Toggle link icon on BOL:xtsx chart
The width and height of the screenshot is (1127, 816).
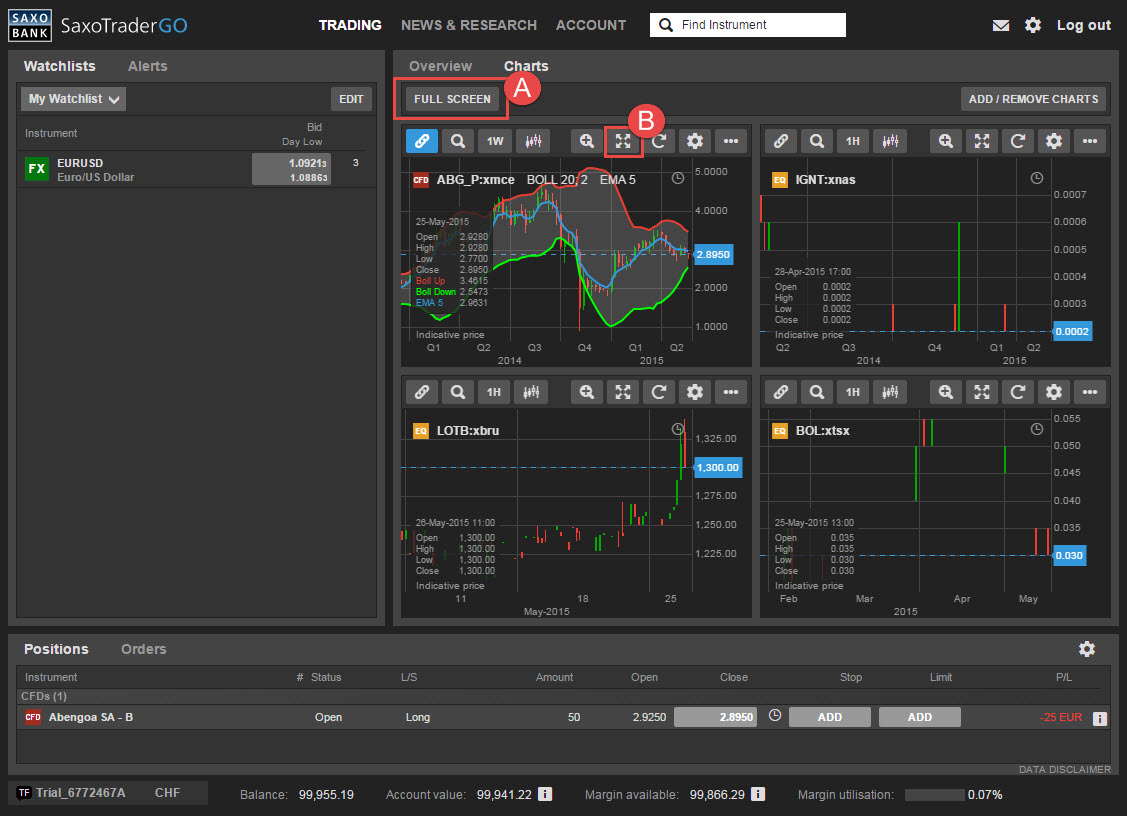tap(780, 392)
